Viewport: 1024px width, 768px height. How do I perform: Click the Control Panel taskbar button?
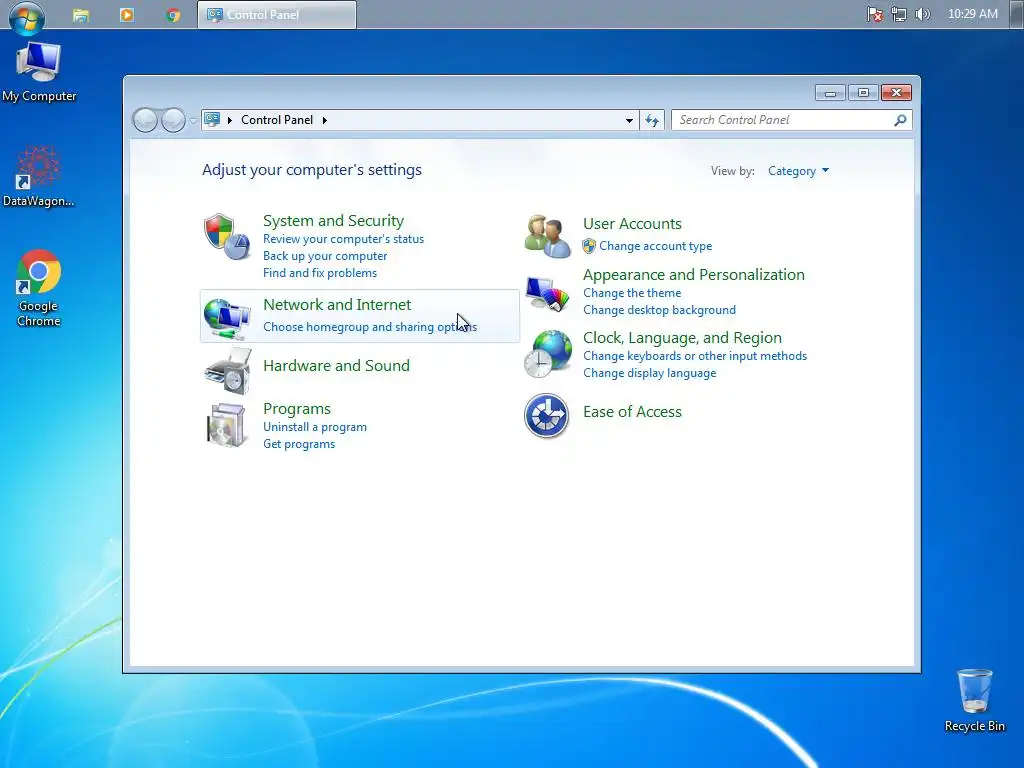277,14
